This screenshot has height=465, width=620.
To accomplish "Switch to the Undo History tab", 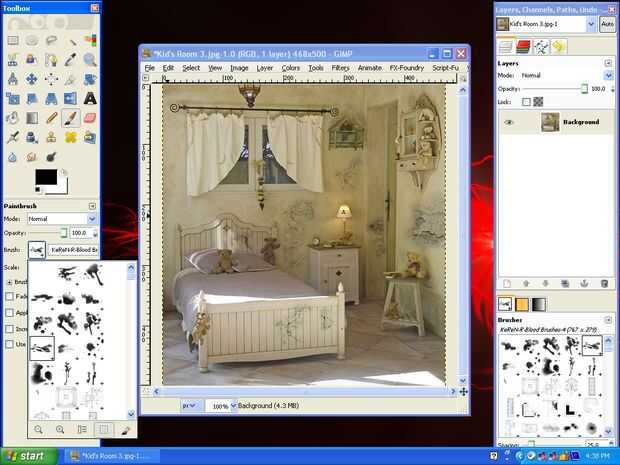I will [x=559, y=47].
